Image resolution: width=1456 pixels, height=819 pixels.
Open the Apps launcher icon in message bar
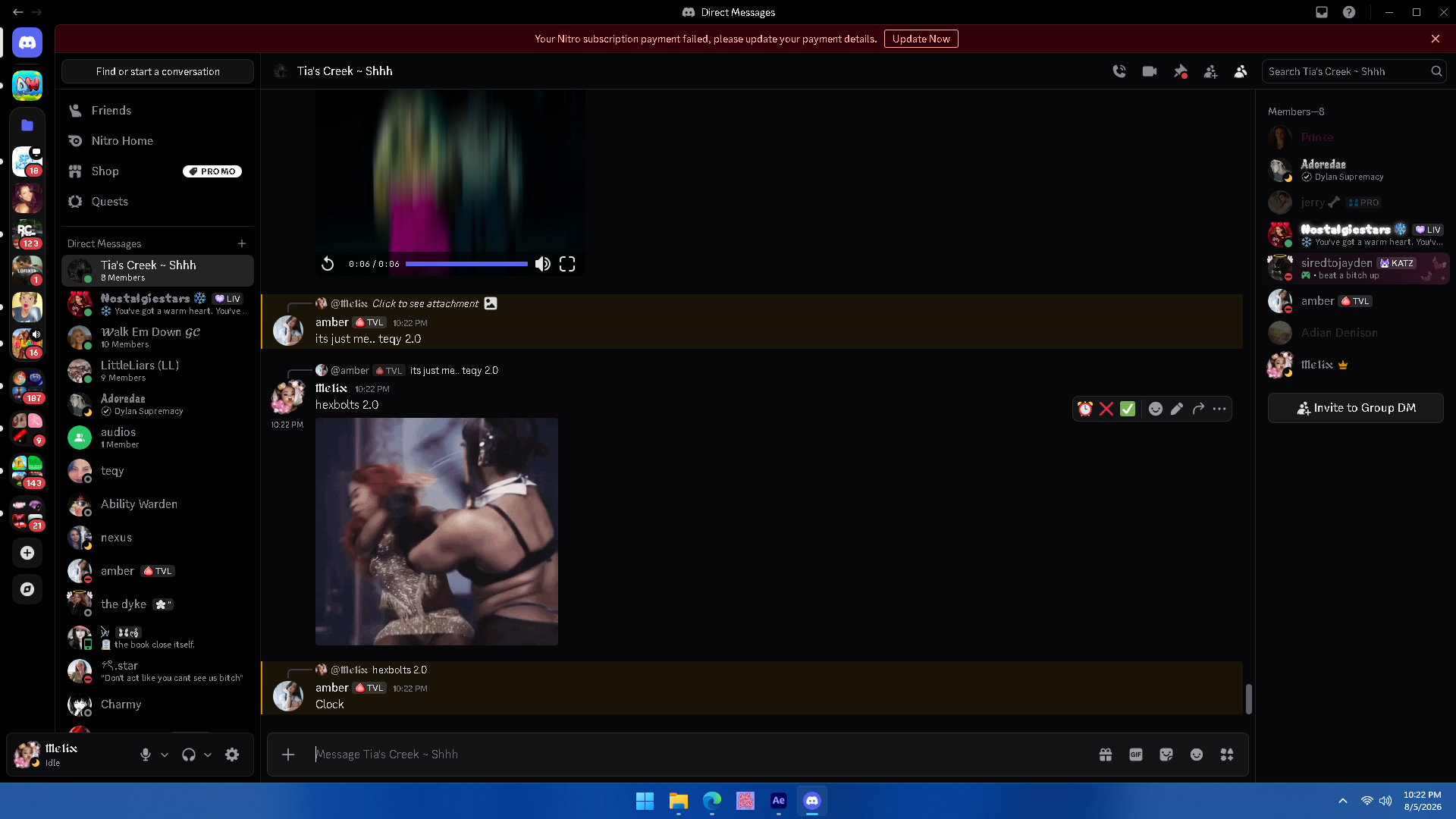tap(1227, 755)
